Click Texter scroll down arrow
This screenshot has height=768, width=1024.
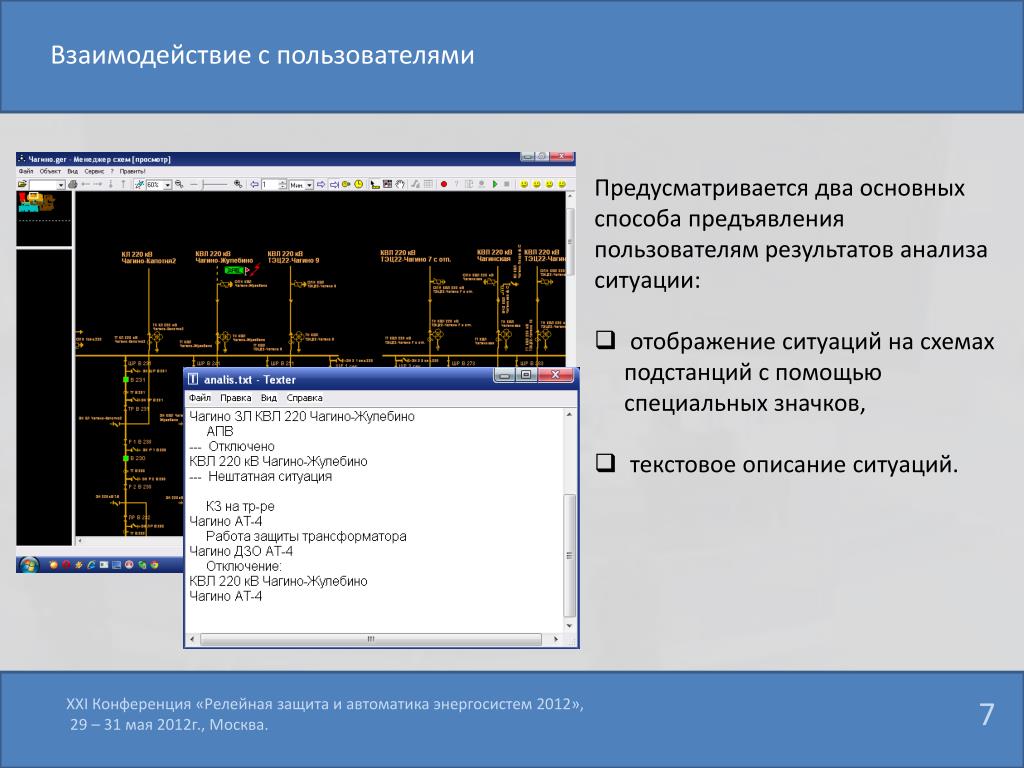click(569, 626)
